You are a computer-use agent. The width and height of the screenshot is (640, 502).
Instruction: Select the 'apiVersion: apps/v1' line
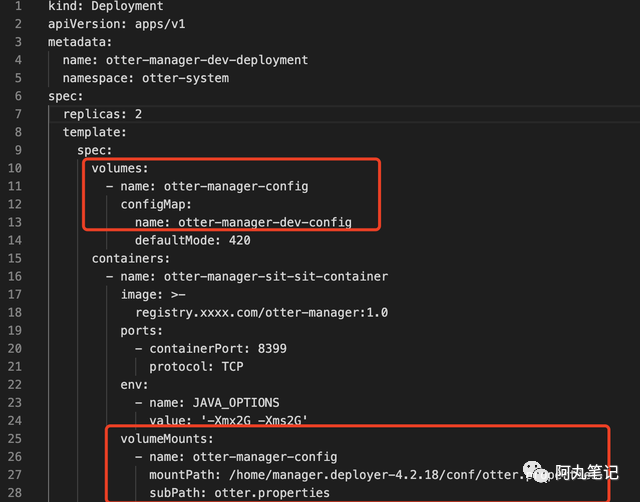(x=117, y=24)
